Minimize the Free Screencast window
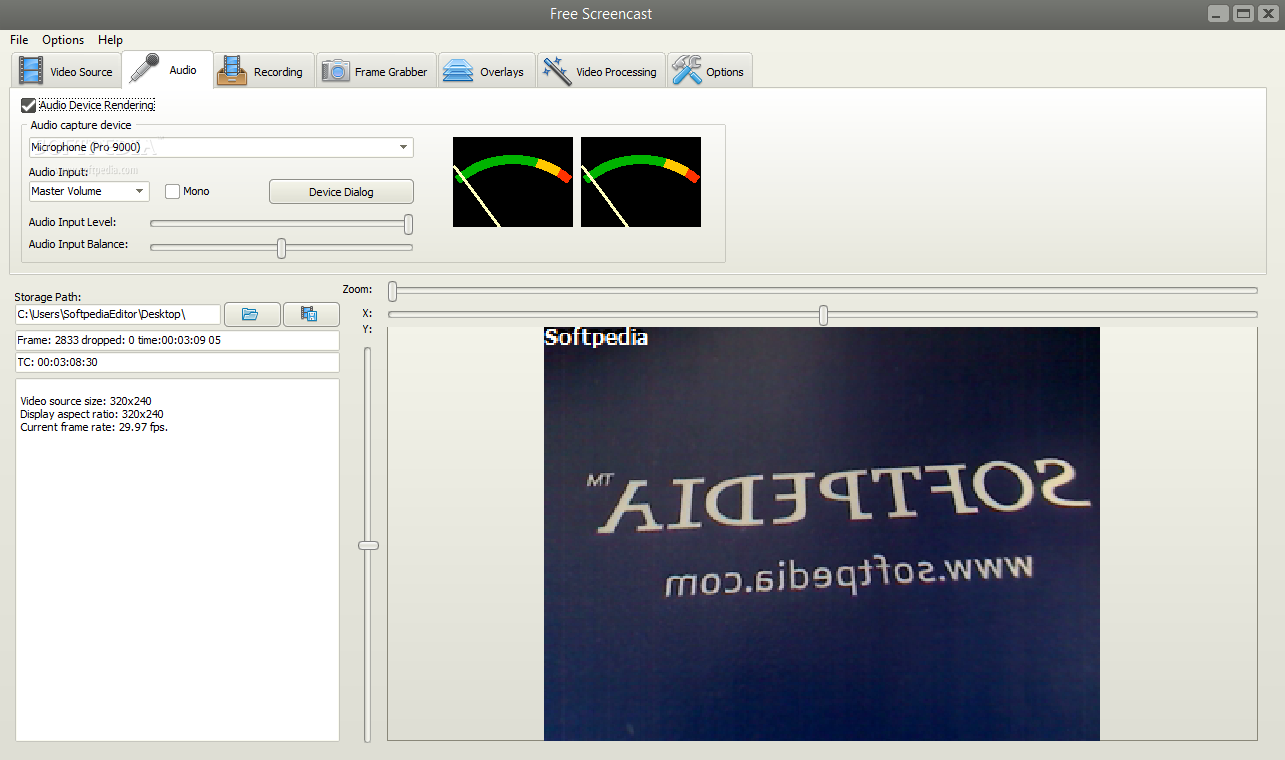The height and width of the screenshot is (760, 1285). (x=1219, y=13)
